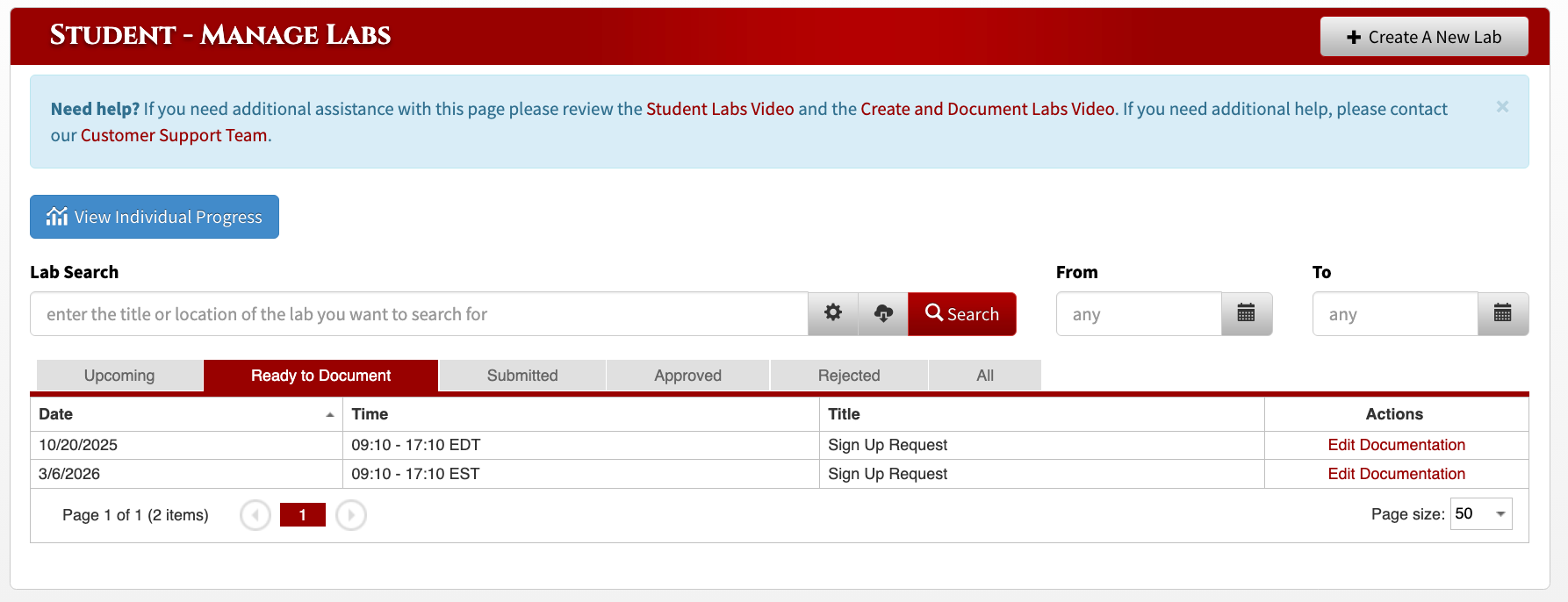Image resolution: width=1568 pixels, height=602 pixels.
Task: Select the 3/6/2026 date cell
Action: (x=186, y=474)
